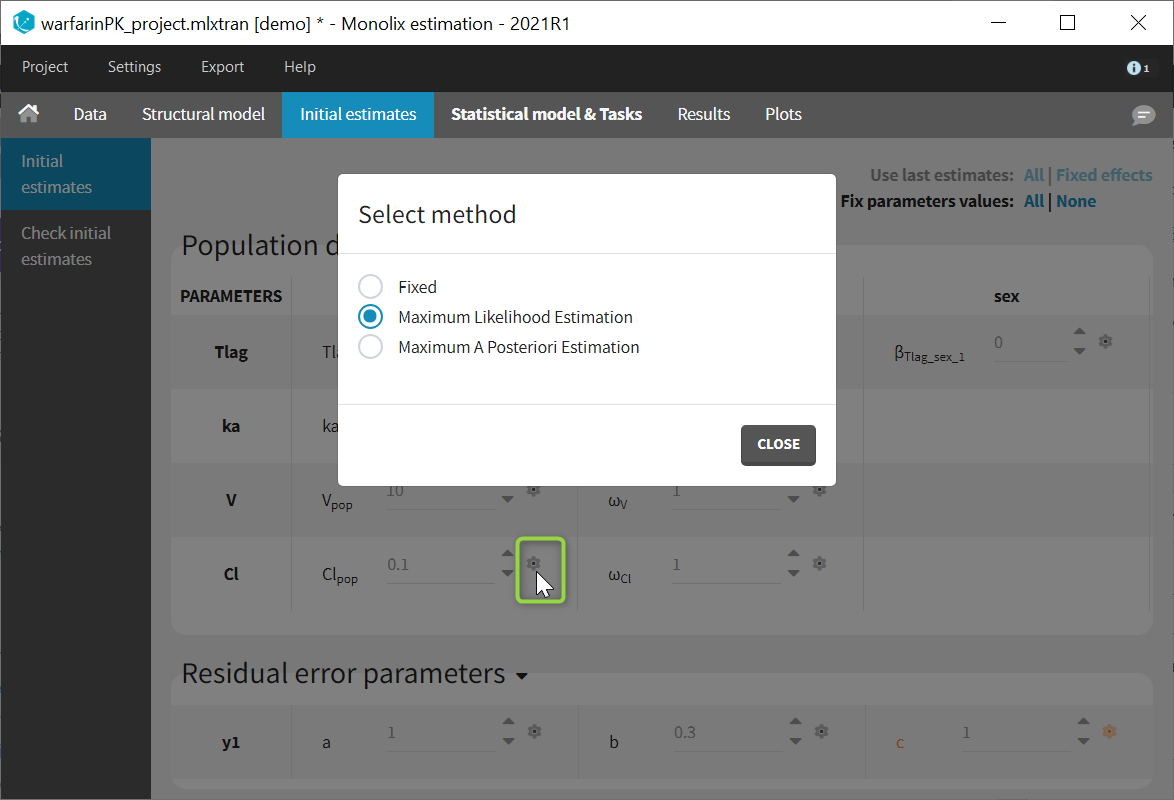The height and width of the screenshot is (800, 1174).
Task: Increase the Cl_pop value with up arrow
Action: tap(508, 554)
